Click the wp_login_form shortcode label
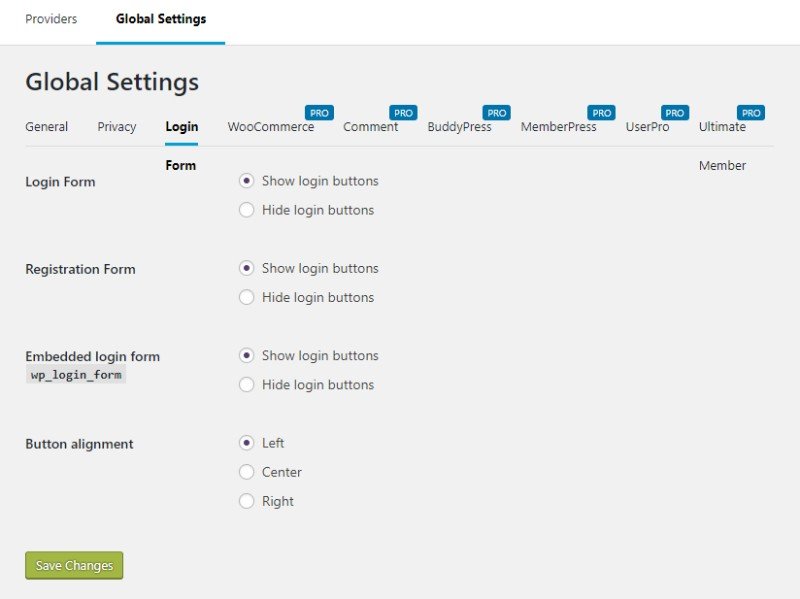 click(x=73, y=376)
